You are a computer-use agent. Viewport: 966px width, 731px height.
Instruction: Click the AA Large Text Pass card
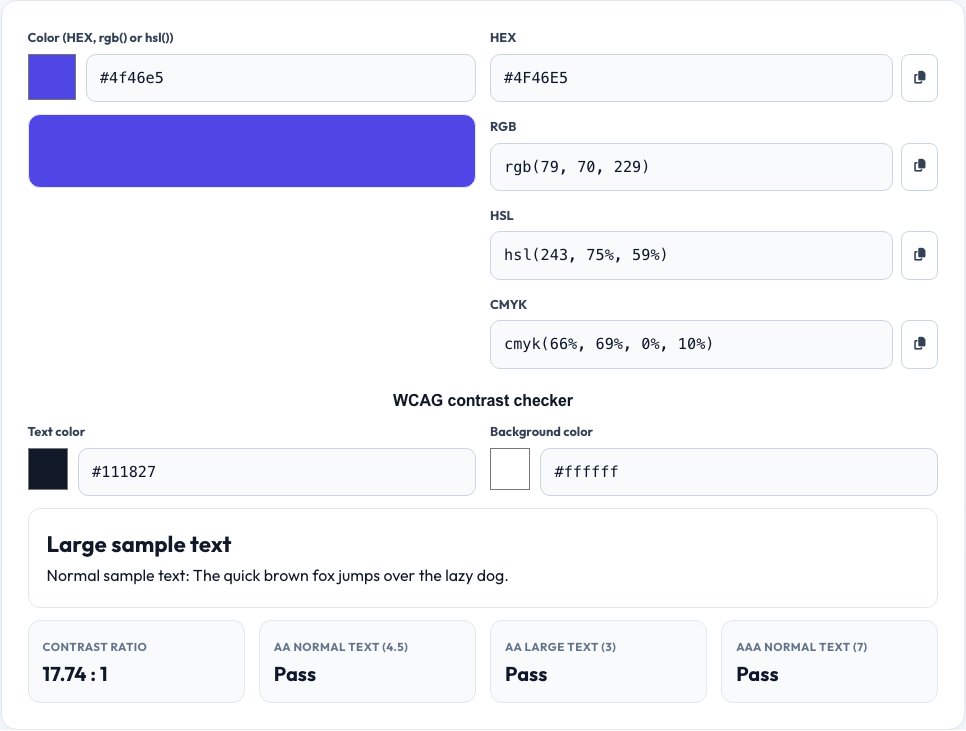(598, 661)
